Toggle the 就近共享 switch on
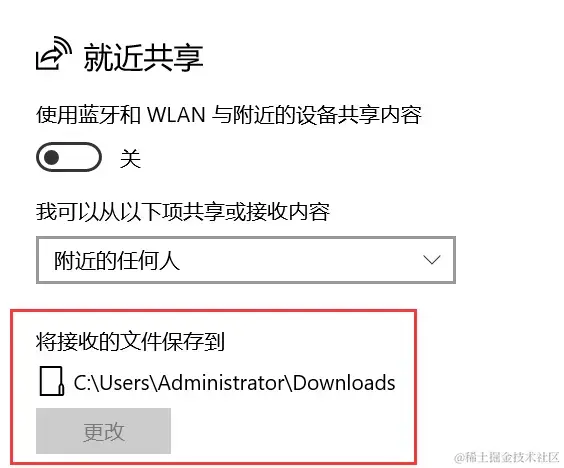Image resolution: width=564 pixels, height=468 pixels. [x=69, y=157]
